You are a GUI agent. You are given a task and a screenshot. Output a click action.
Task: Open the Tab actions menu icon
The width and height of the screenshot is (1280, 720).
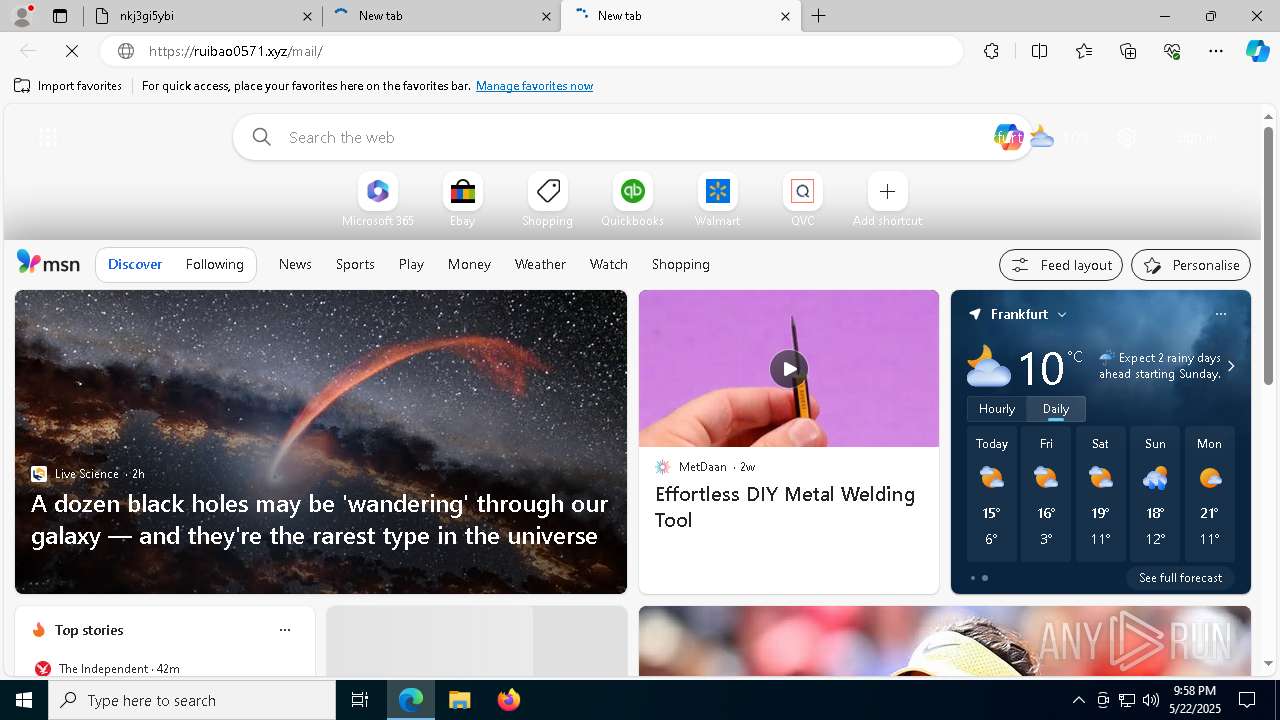(60, 16)
